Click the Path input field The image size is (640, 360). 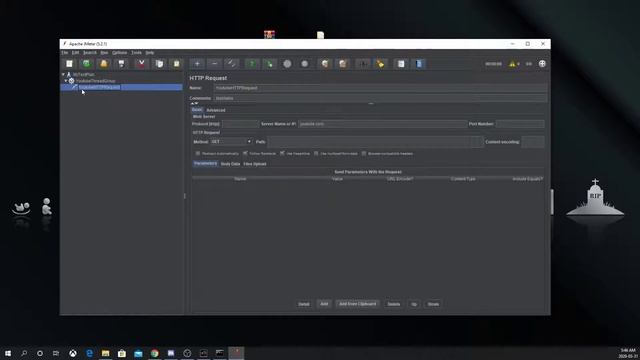tap(375, 142)
